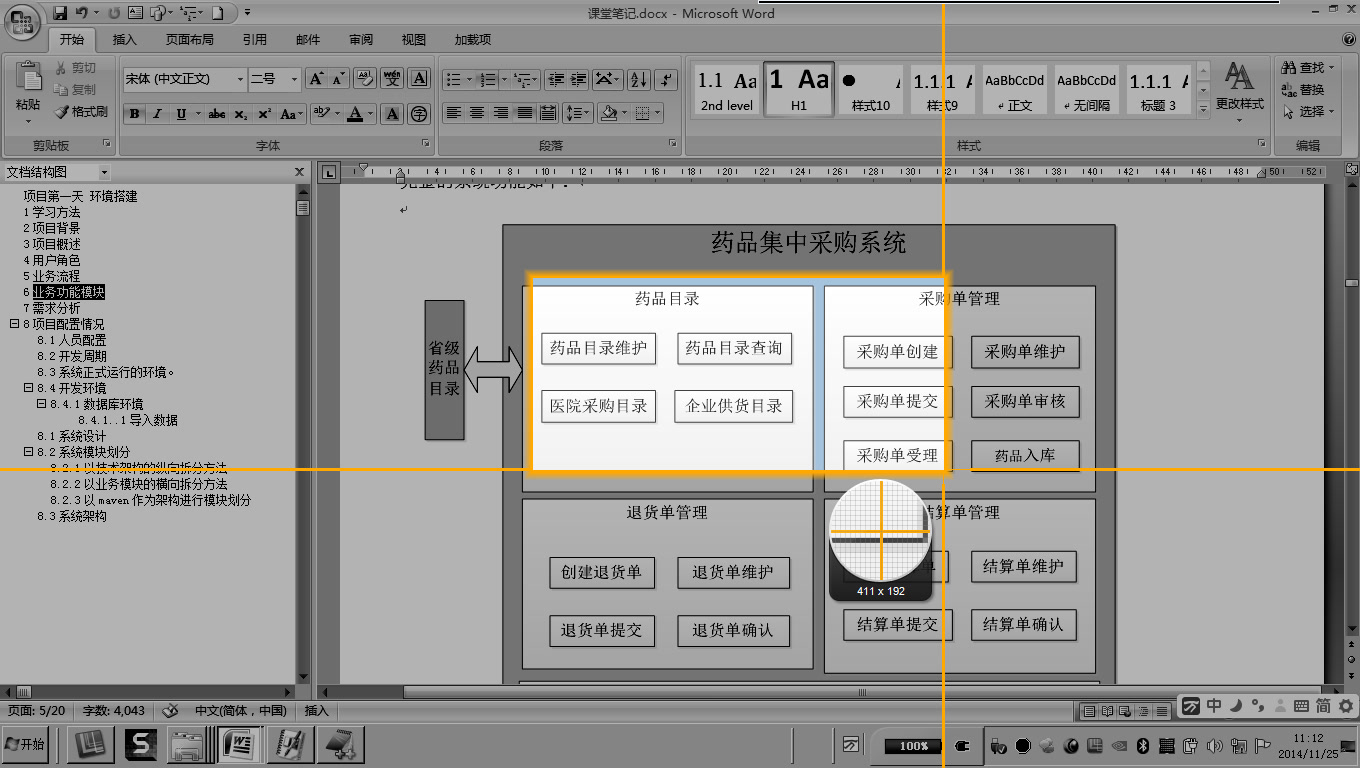Click the Bluetooth tray icon
This screenshot has width=1360, height=768.
(1144, 746)
